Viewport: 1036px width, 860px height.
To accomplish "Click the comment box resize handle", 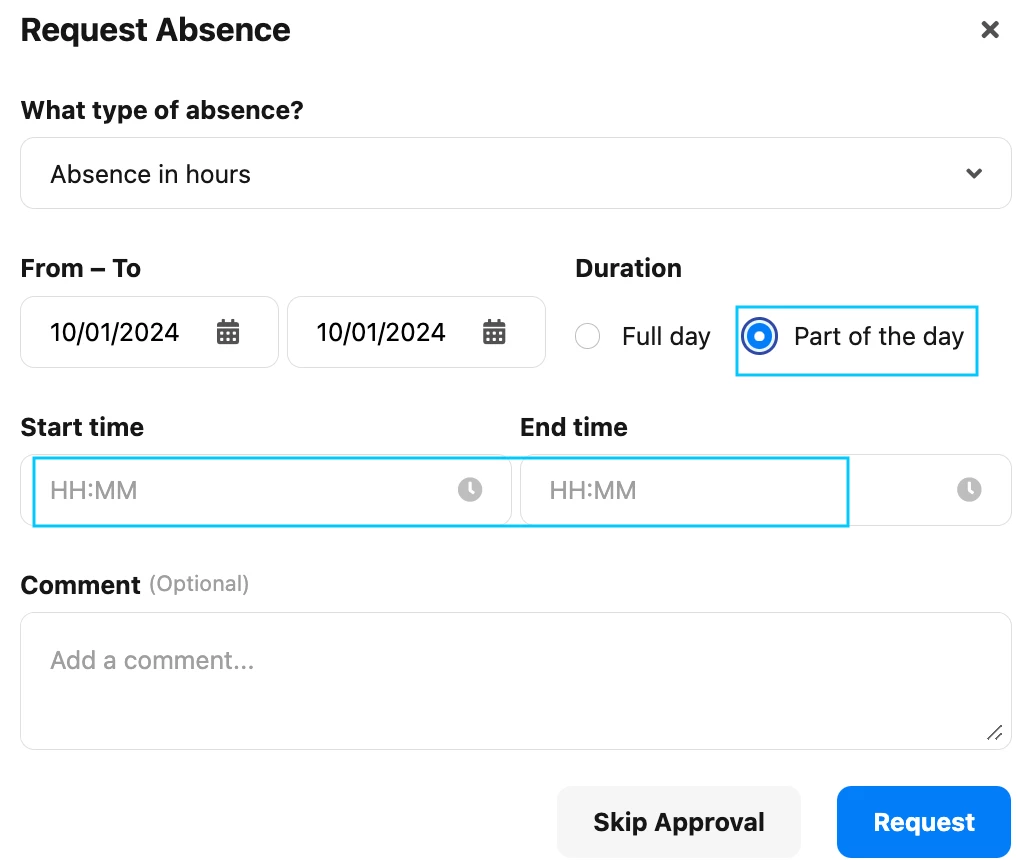I will point(994,733).
